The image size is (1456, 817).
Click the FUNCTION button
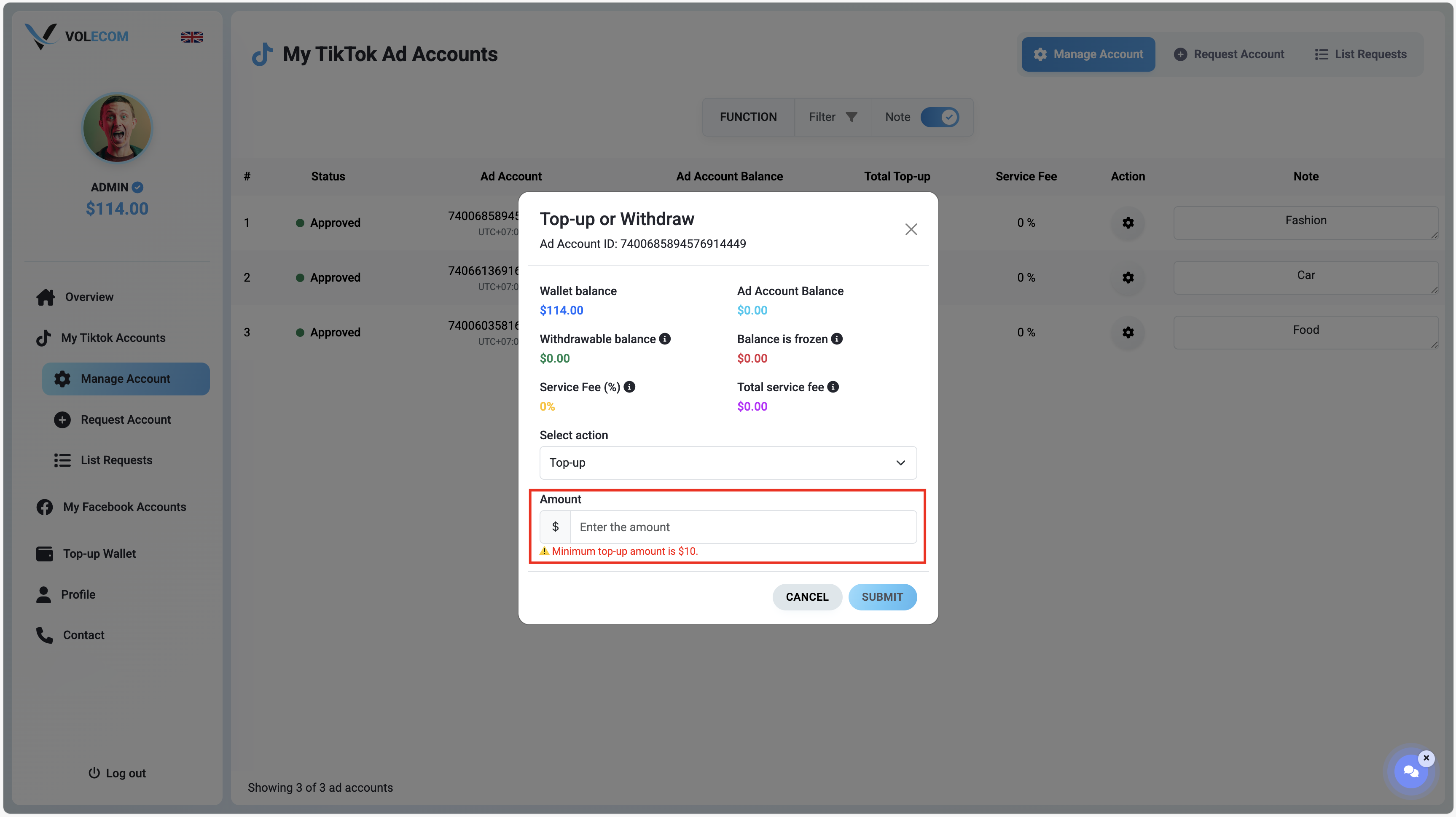(748, 117)
